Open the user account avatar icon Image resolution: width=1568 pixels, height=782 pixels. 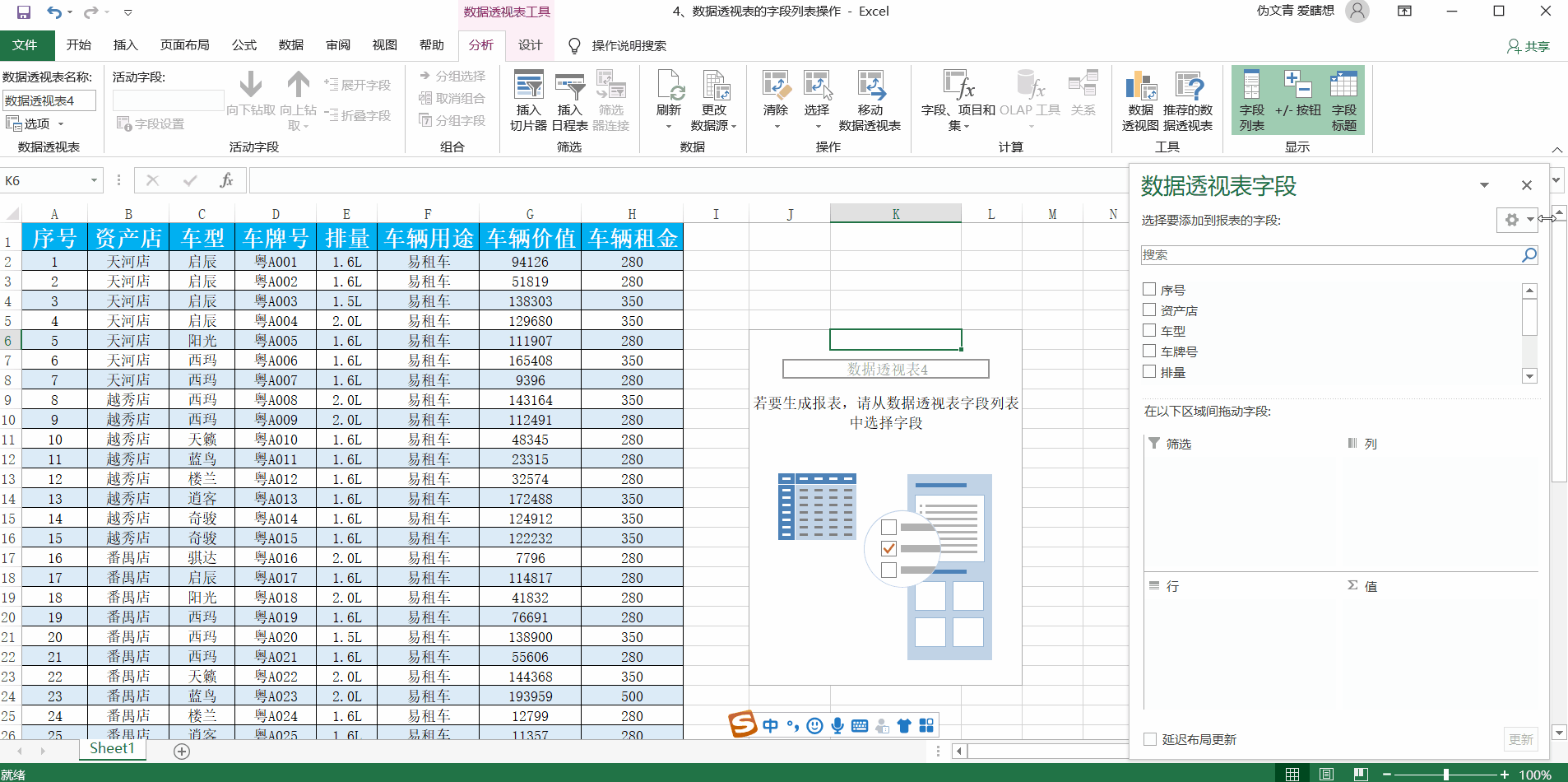pyautogui.click(x=1357, y=12)
